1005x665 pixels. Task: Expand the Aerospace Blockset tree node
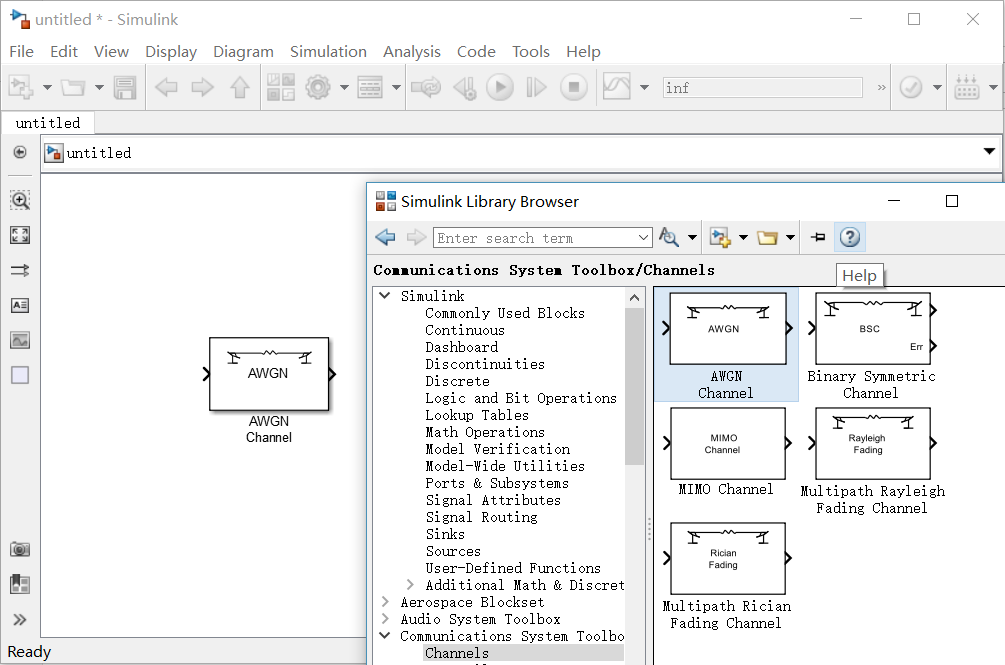point(385,602)
